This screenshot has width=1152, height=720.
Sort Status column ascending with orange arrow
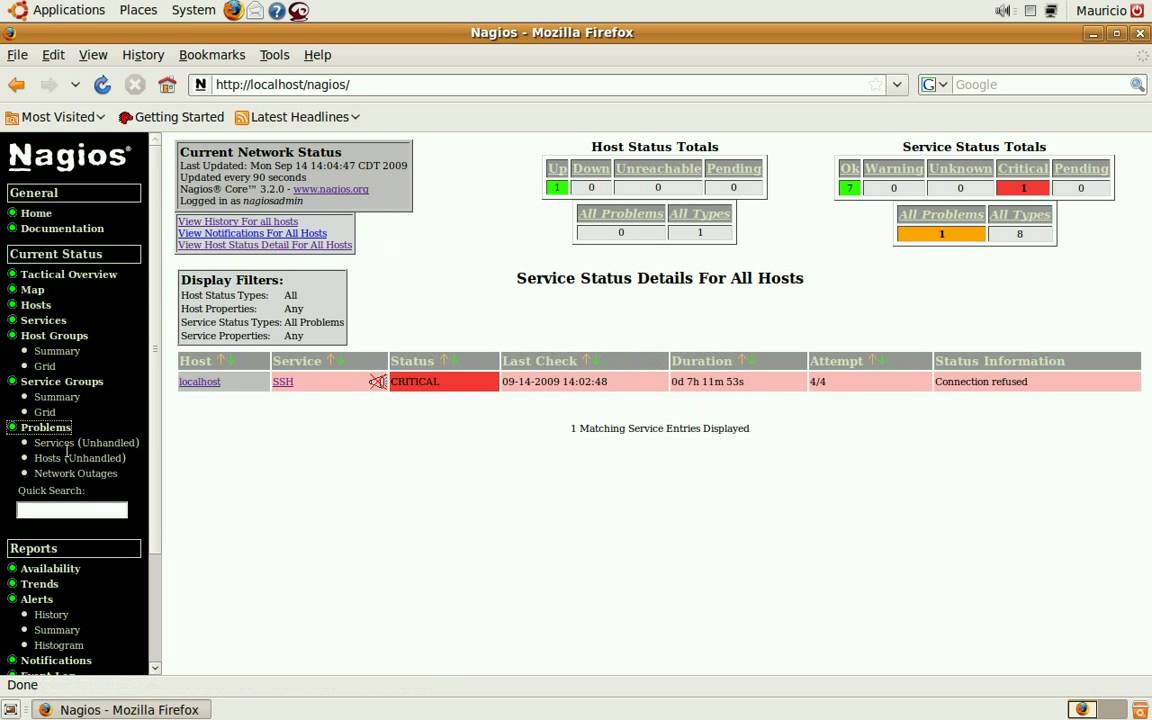pyautogui.click(x=444, y=360)
